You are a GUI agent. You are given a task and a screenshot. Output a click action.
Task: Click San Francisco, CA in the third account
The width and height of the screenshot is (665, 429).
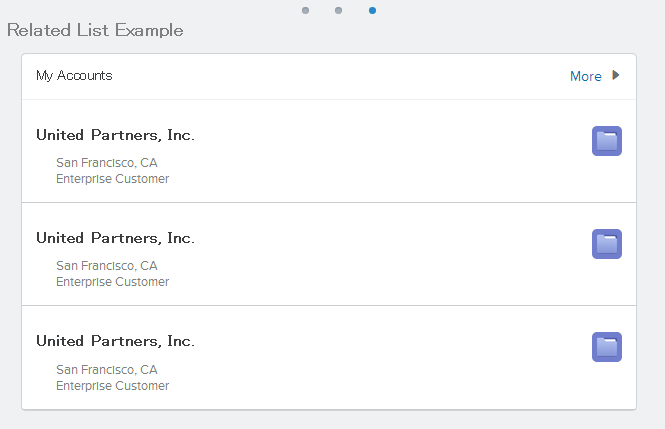coord(107,369)
